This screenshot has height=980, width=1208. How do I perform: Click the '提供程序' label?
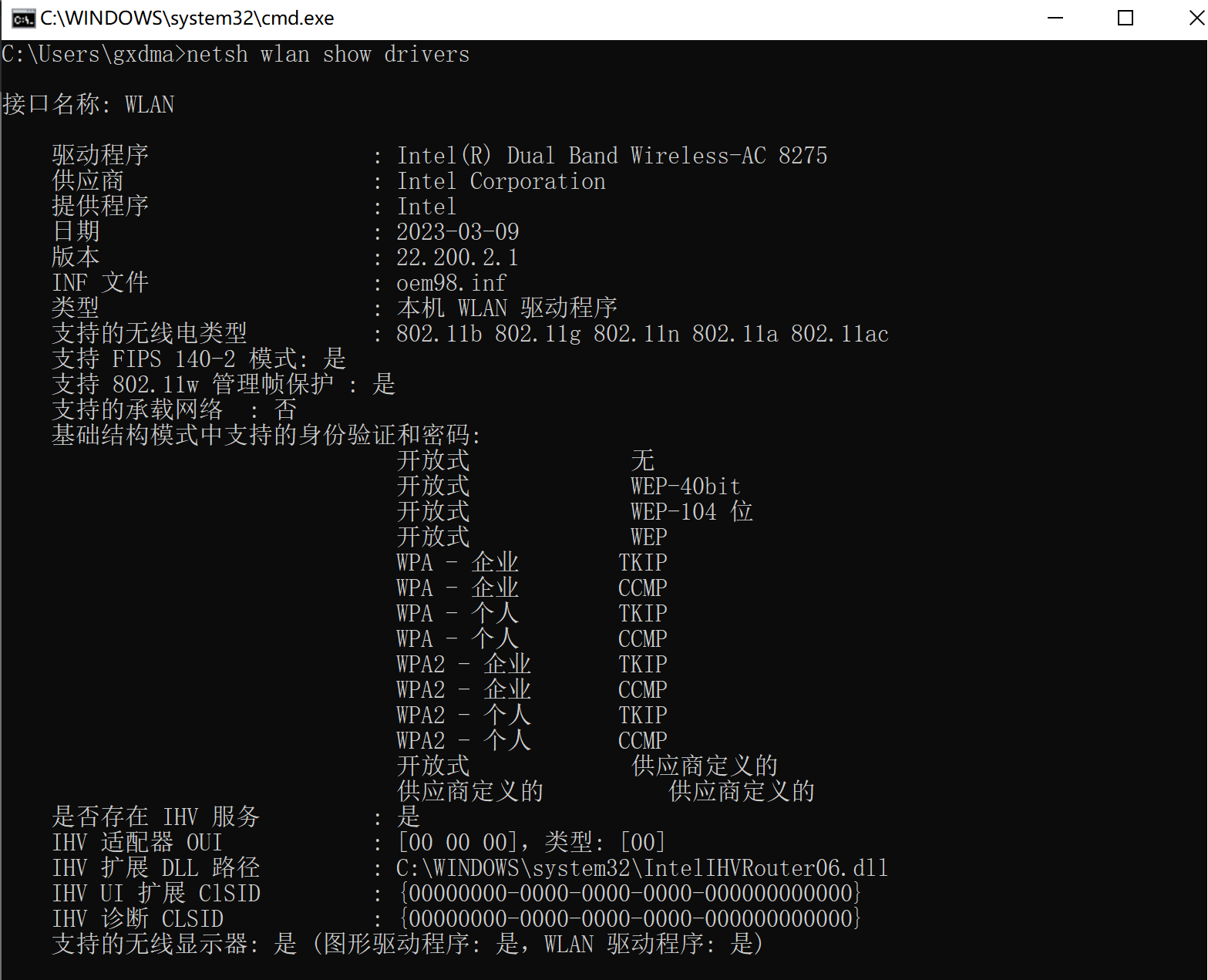tap(100, 206)
